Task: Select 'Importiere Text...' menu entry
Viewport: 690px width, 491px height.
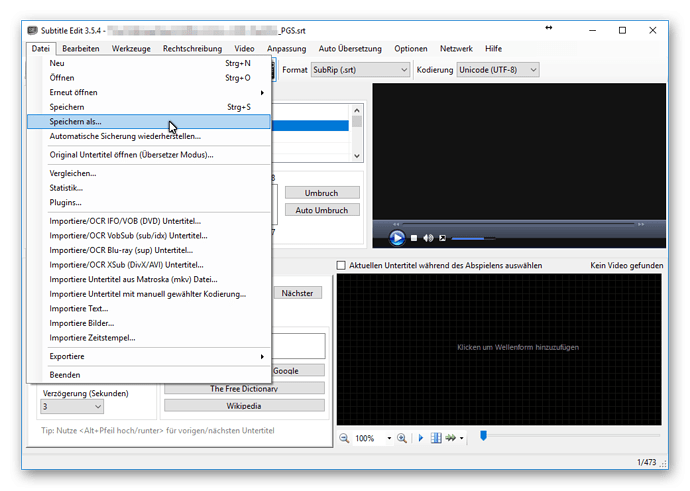Action: (149, 308)
